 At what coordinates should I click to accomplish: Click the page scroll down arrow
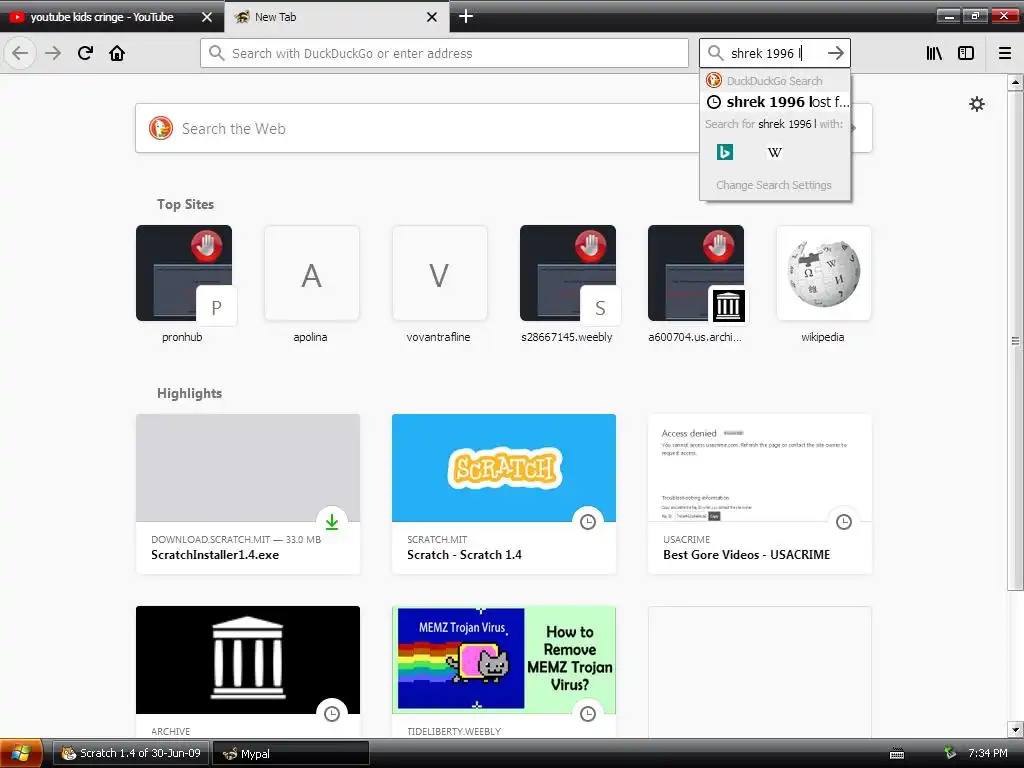tap(1015, 729)
